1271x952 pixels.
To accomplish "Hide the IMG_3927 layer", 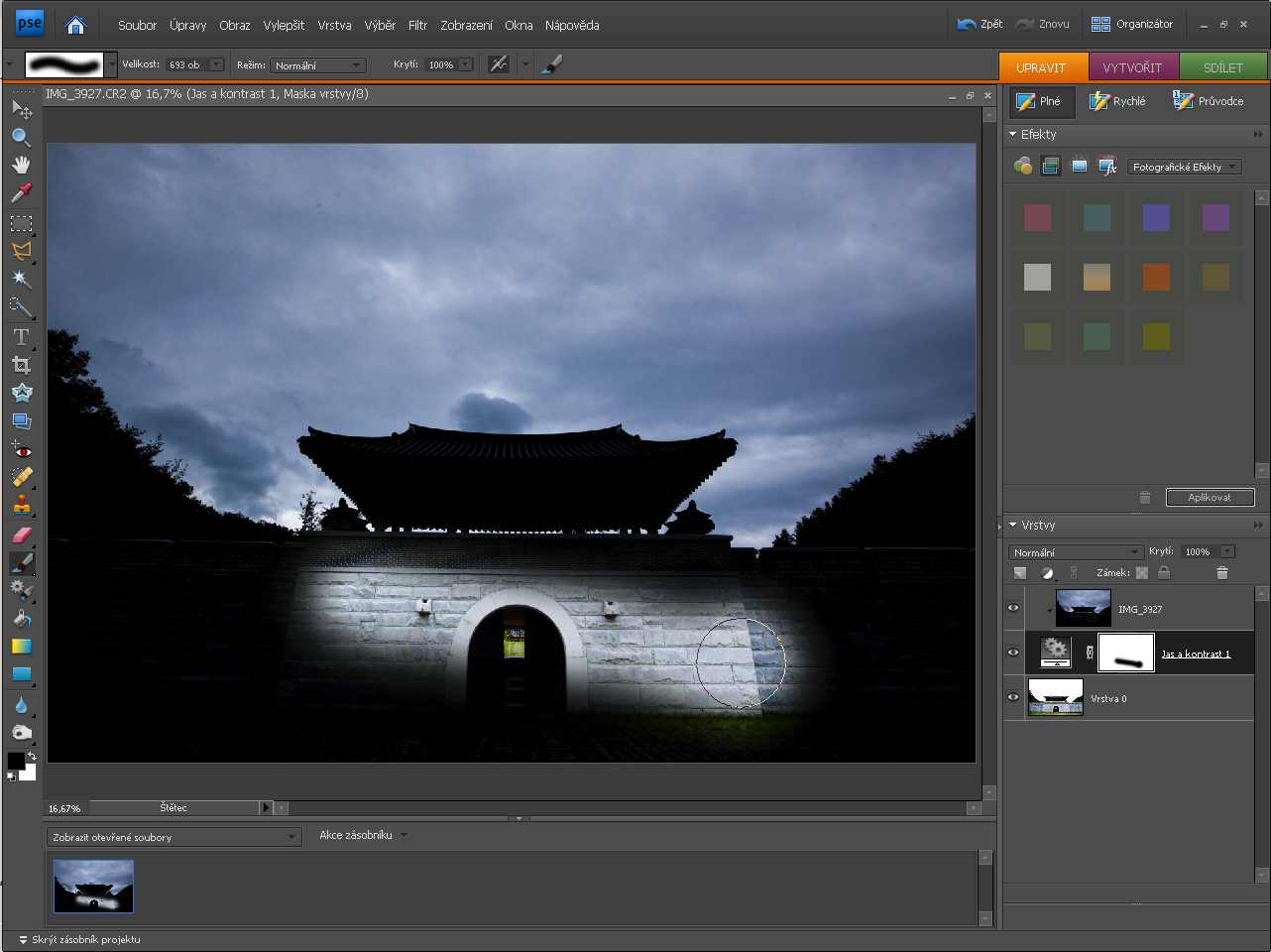I will click(x=1013, y=609).
